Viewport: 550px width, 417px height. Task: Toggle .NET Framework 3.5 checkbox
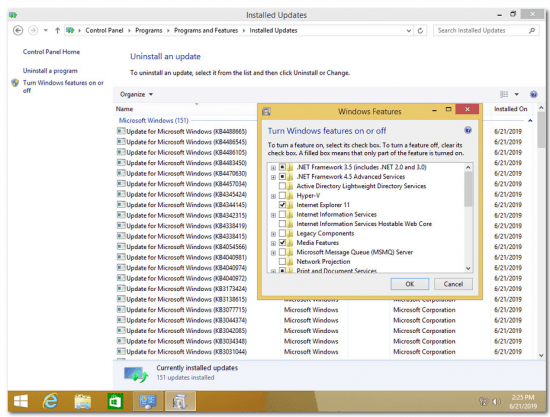coord(282,167)
